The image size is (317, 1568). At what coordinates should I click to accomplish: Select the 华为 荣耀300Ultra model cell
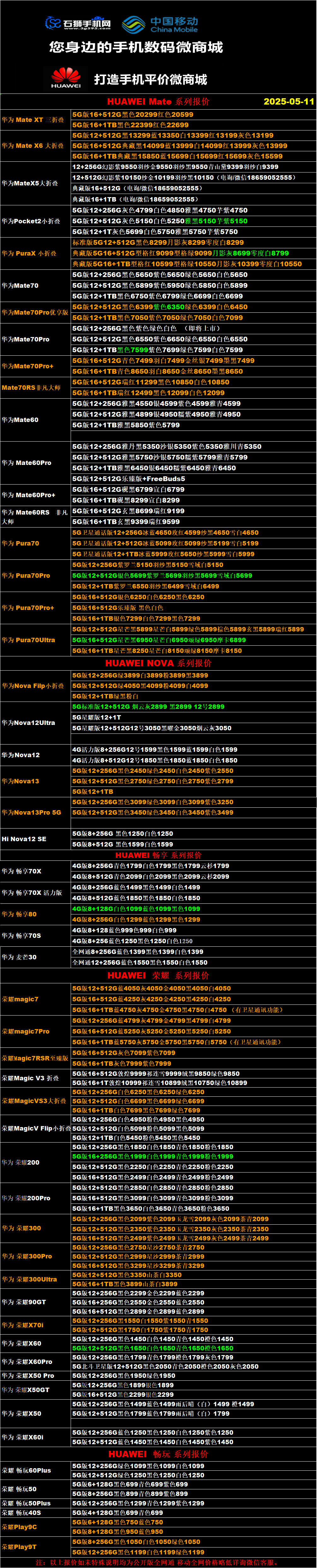coord(35,1279)
